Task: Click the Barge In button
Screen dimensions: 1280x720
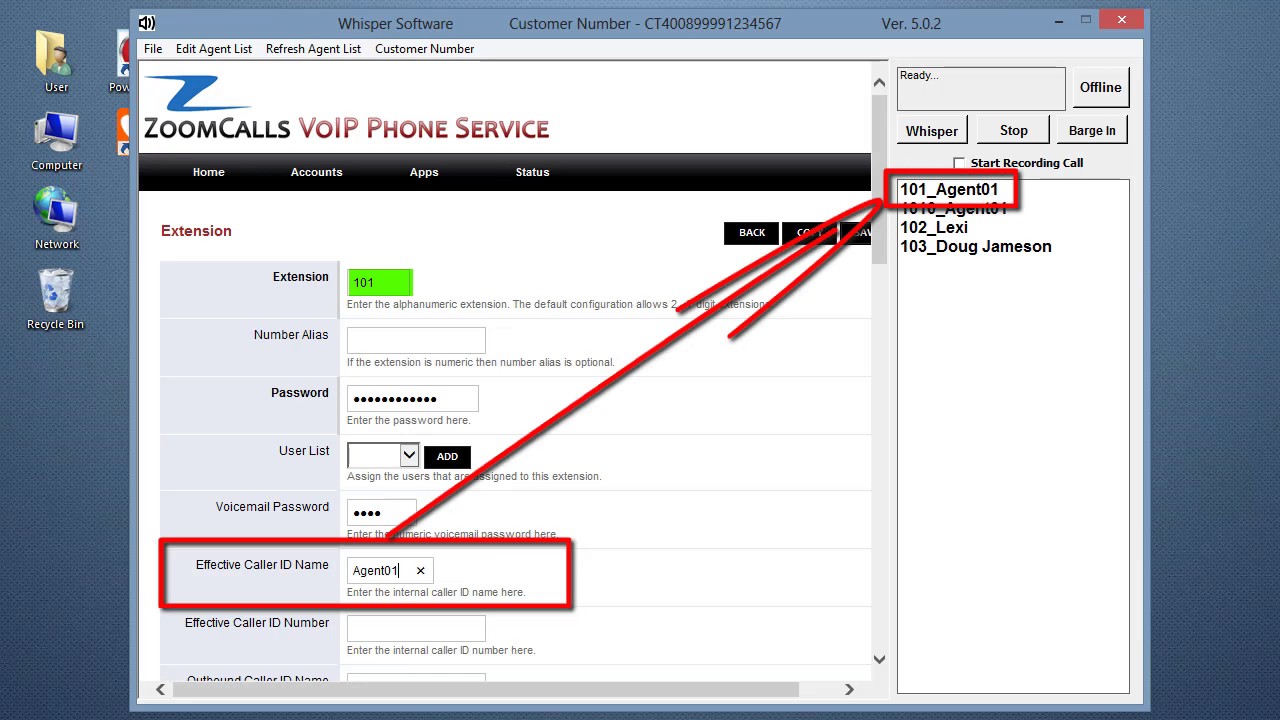Action: pos(1092,130)
